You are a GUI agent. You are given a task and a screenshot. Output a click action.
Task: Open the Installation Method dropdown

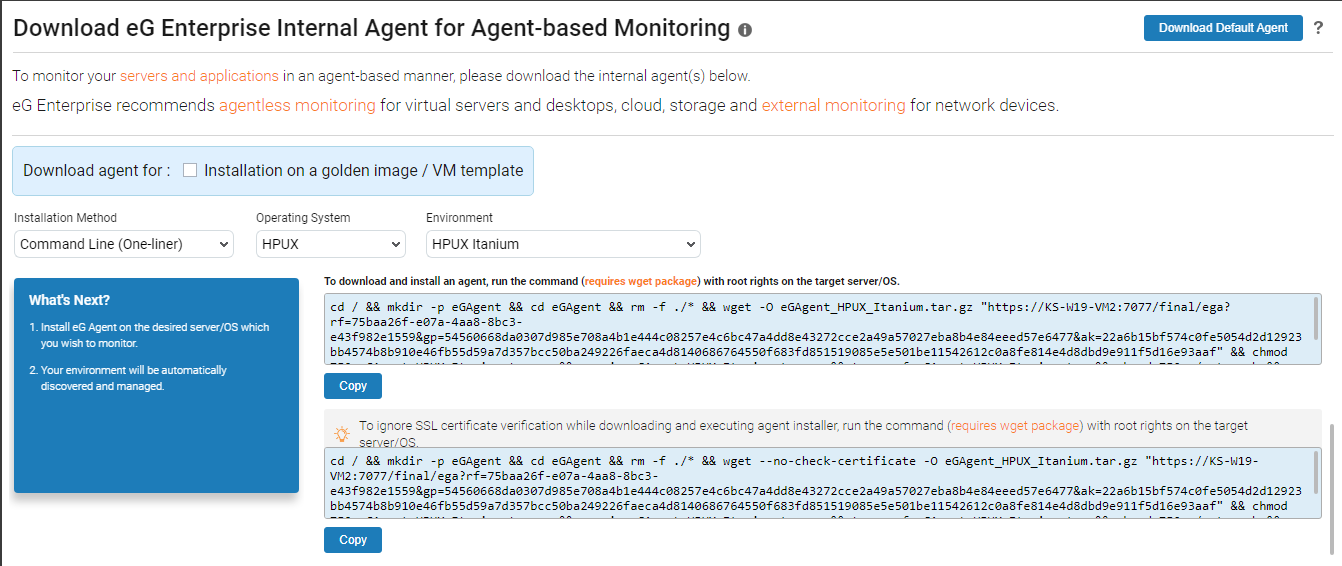(124, 244)
